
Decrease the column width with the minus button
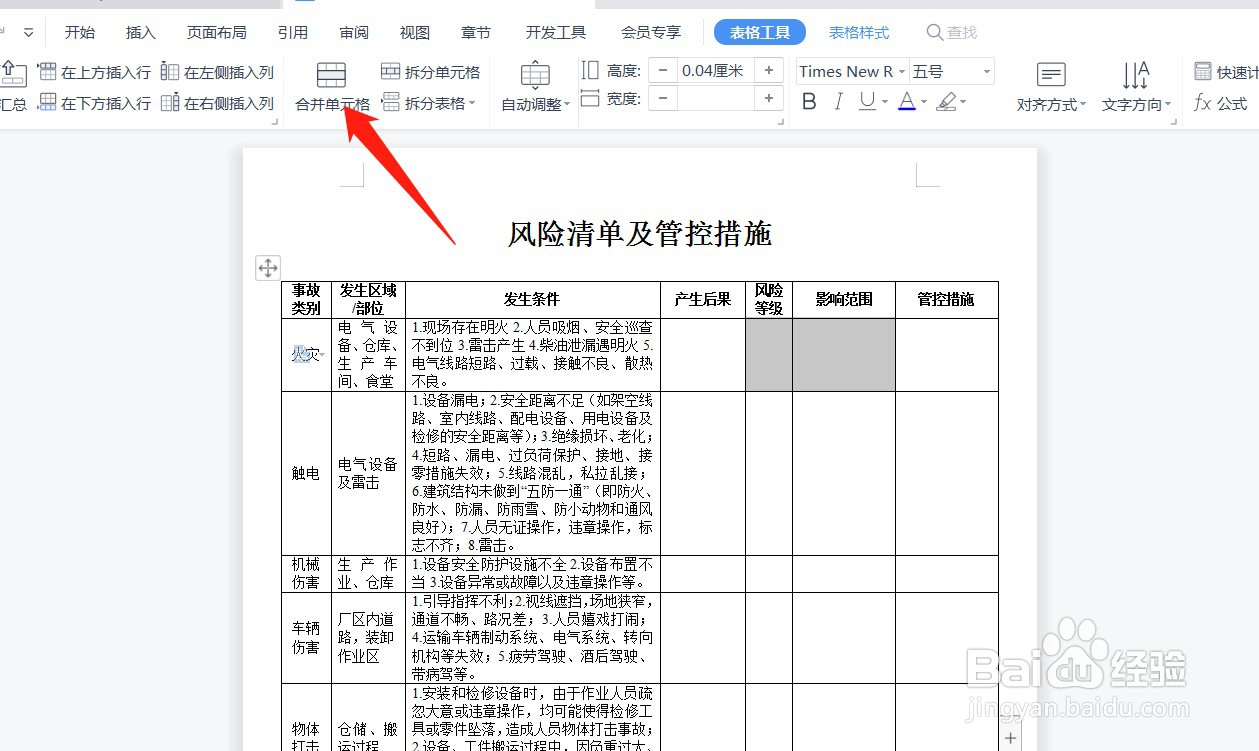(x=662, y=99)
